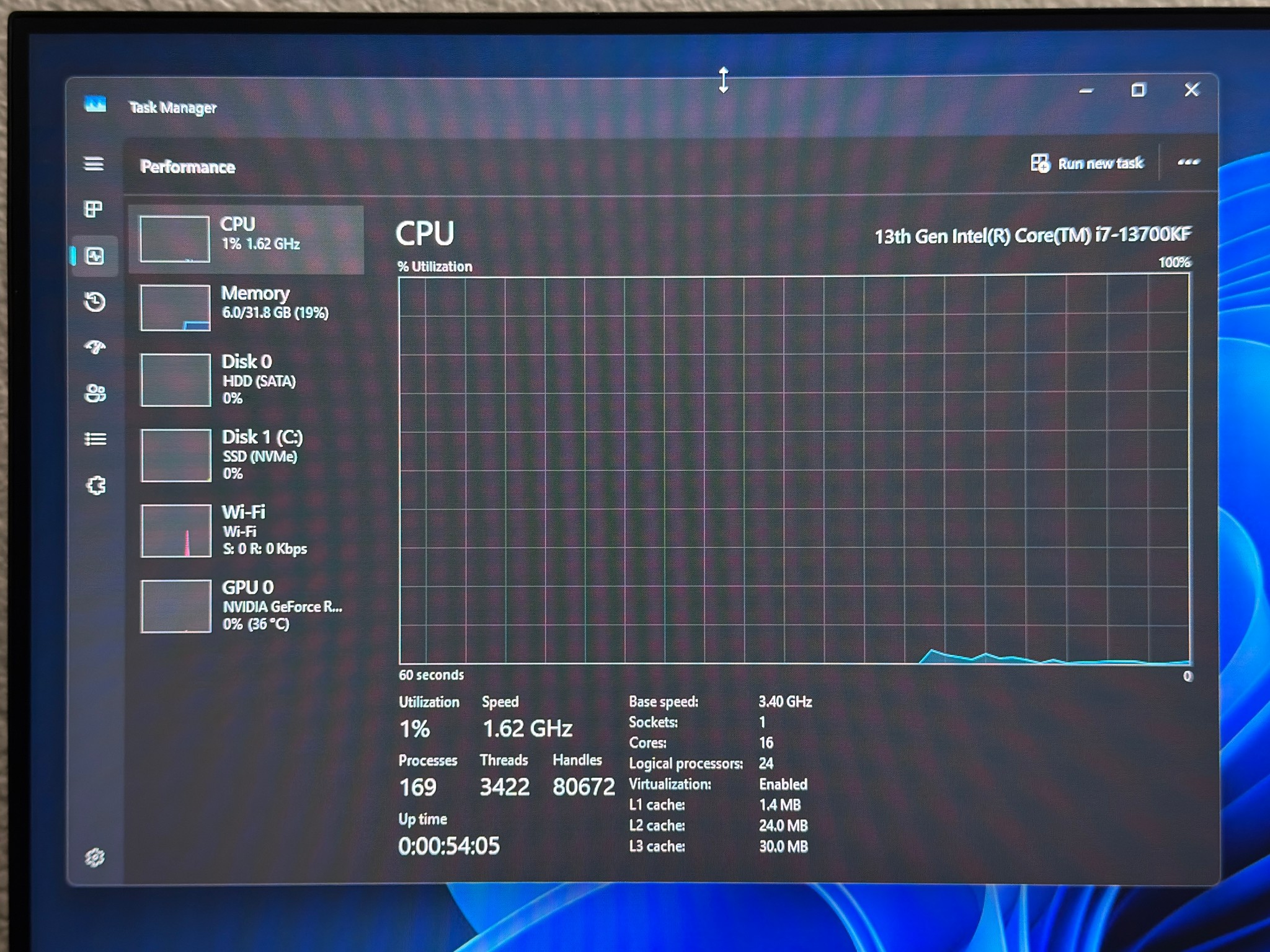Click the Handles count 80672
The image size is (1270, 952).
click(x=584, y=787)
